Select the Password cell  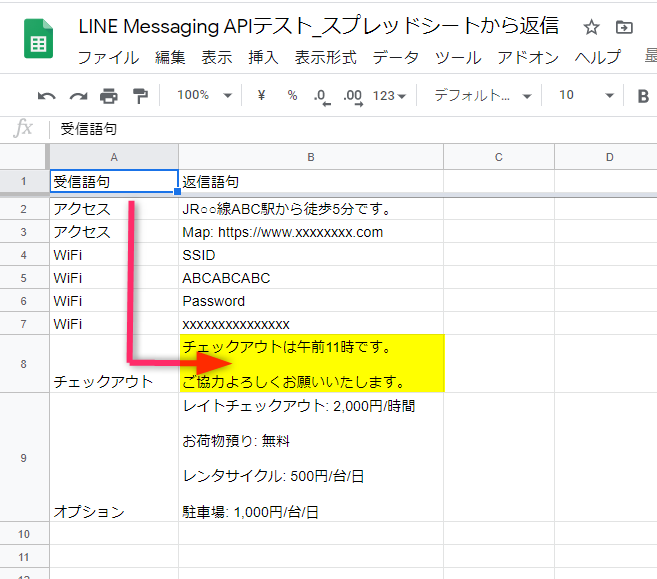(x=310, y=301)
